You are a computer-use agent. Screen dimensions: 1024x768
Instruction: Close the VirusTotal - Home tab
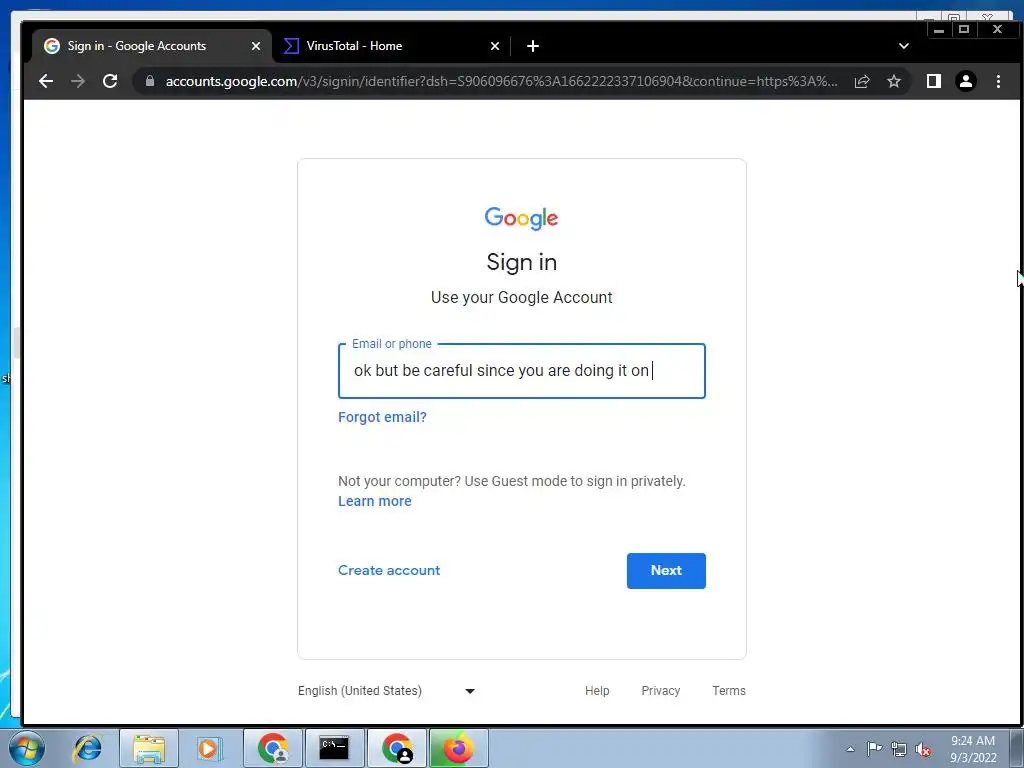click(494, 46)
